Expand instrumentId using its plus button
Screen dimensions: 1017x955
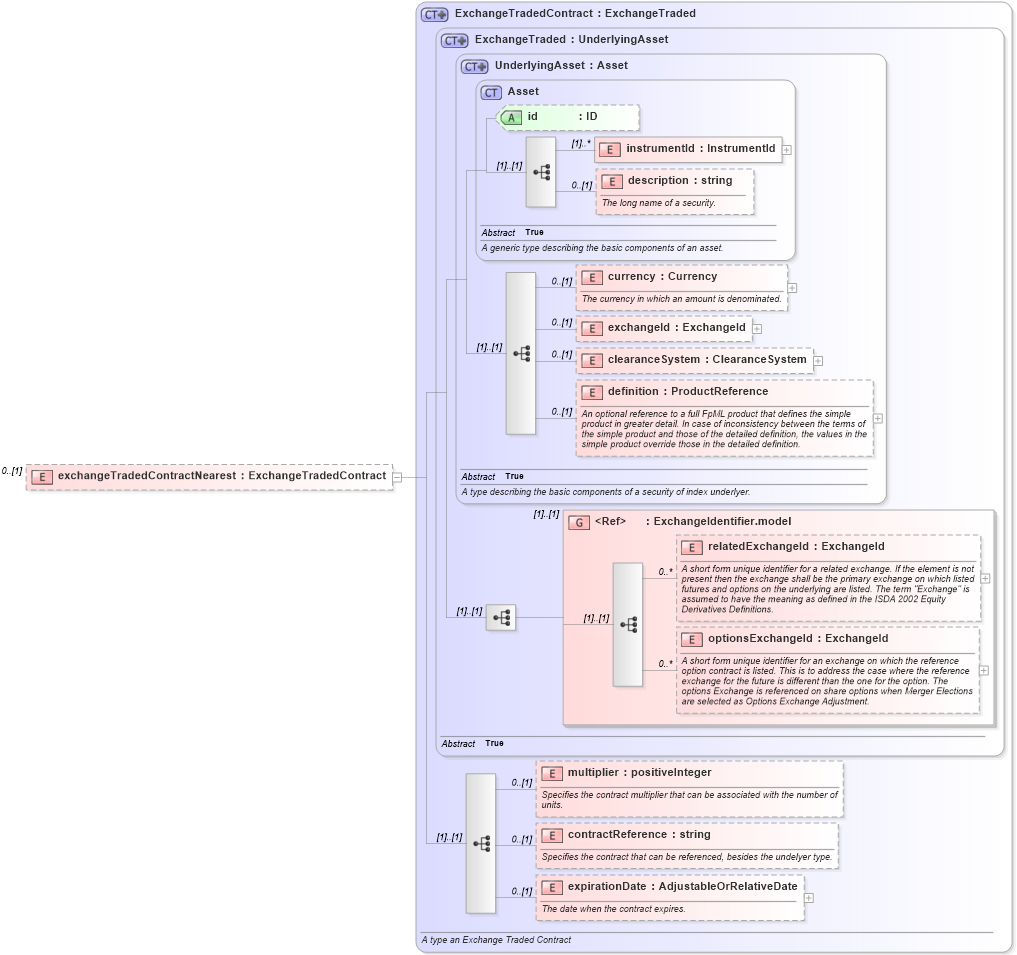point(788,149)
